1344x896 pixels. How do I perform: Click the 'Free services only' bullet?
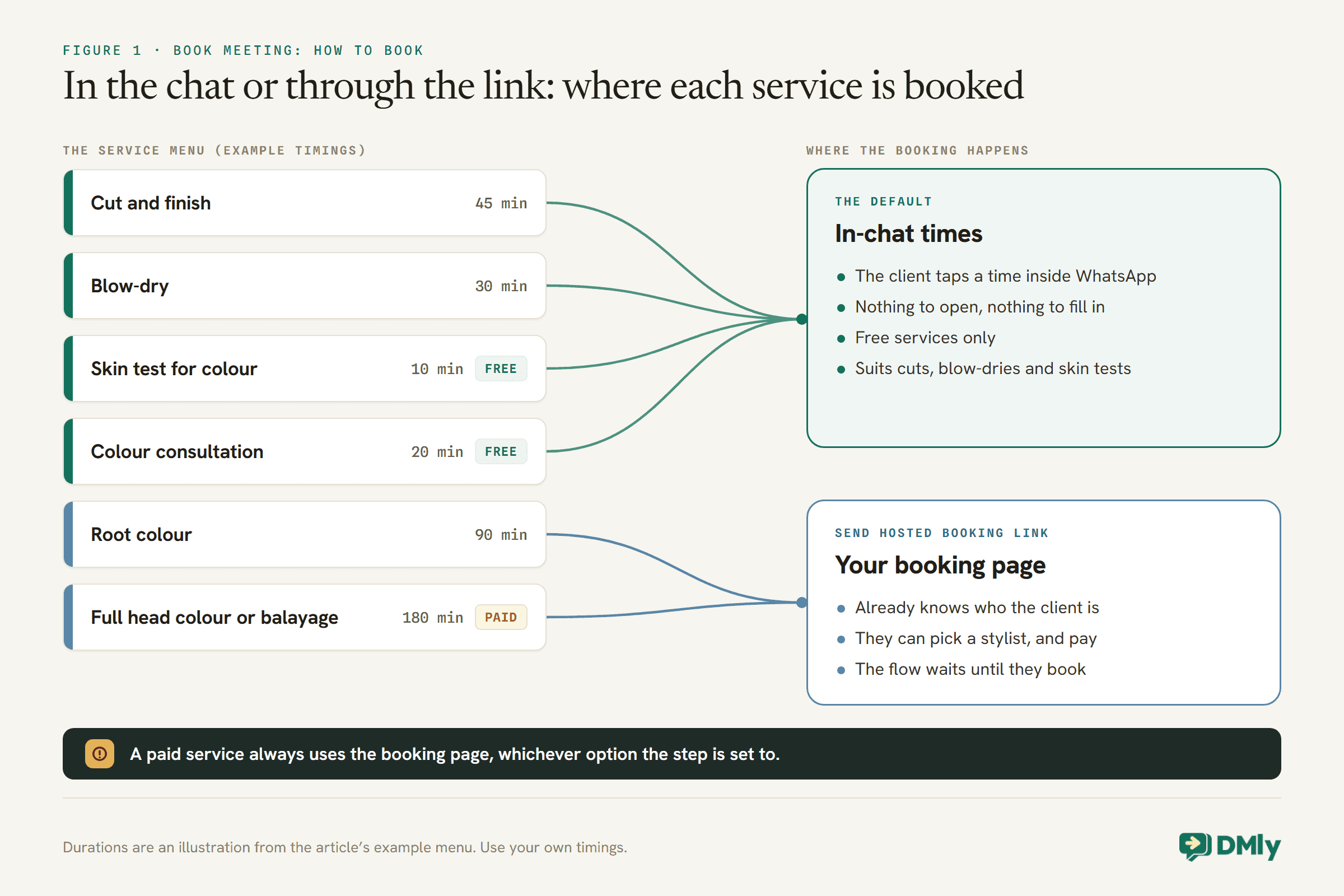[925, 338]
